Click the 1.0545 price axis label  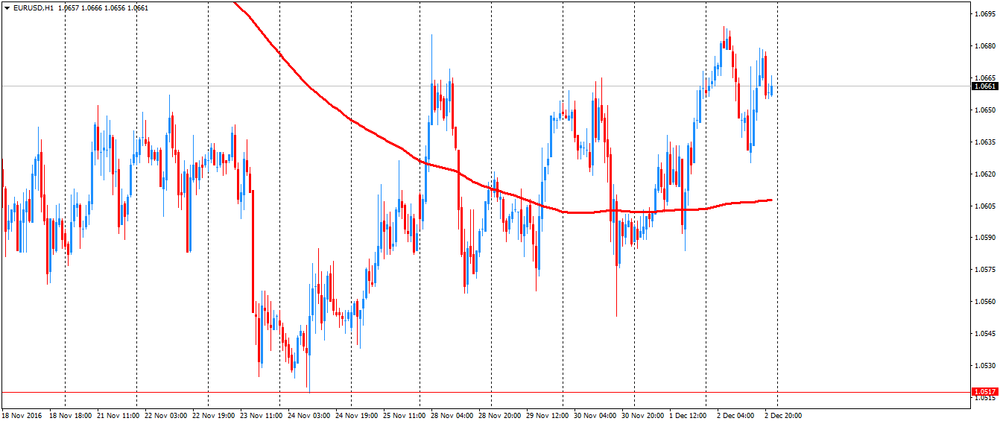point(984,333)
